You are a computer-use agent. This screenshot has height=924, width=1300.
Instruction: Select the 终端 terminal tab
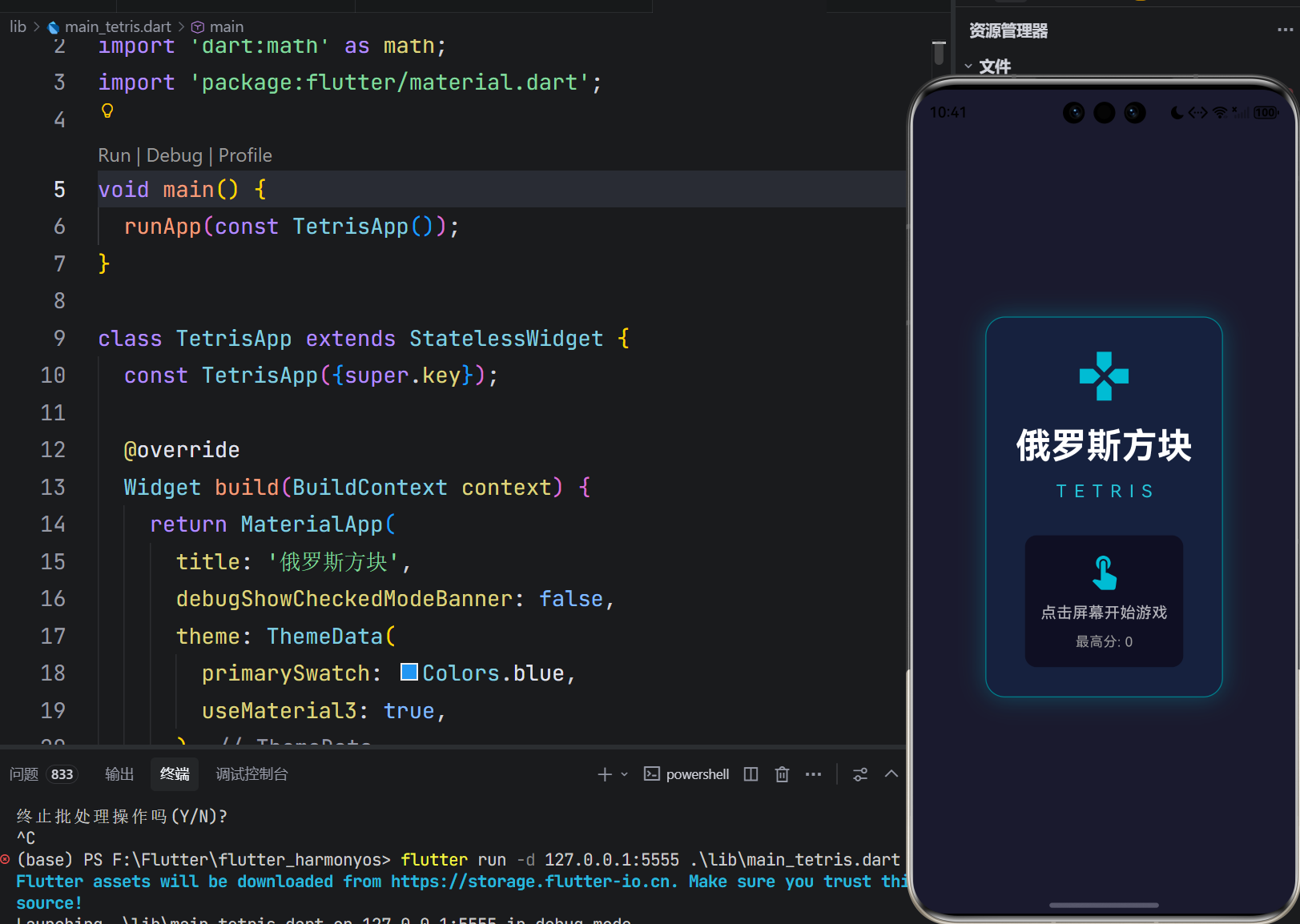click(175, 774)
